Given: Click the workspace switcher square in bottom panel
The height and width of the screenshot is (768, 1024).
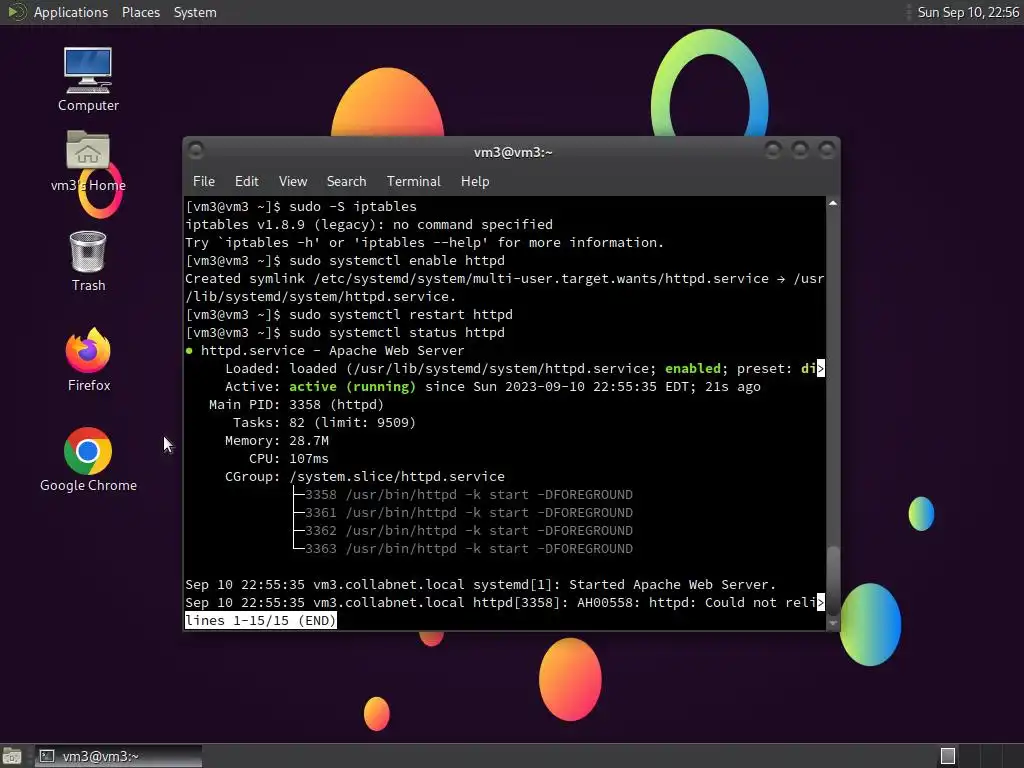Looking at the screenshot, I should tap(948, 756).
